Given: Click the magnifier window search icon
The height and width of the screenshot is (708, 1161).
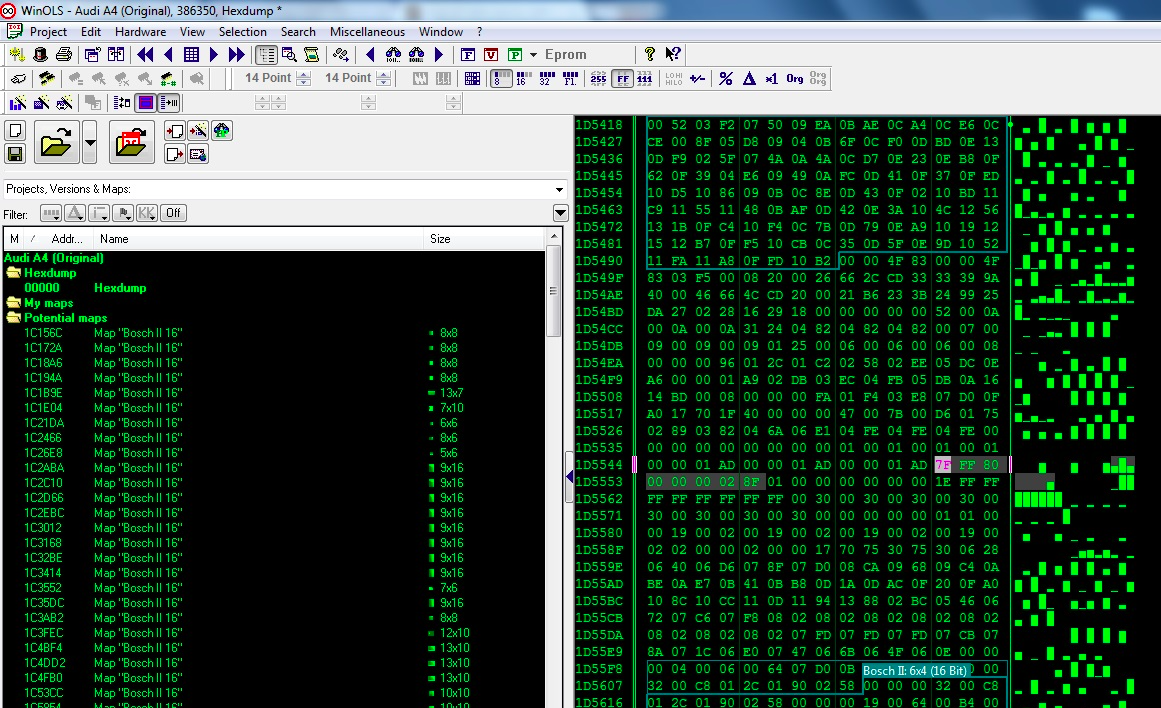Looking at the screenshot, I should click(289, 54).
